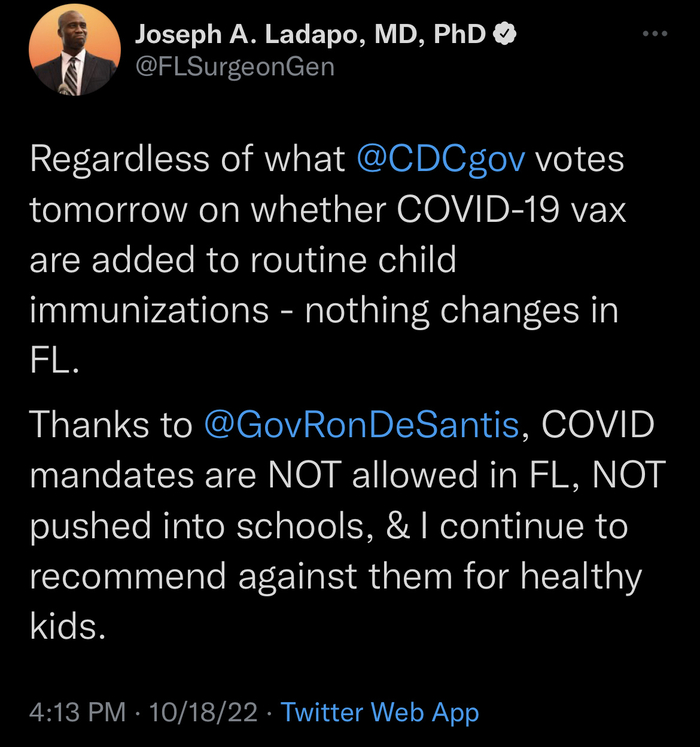Visit the @GovRonDeSantis mention link

[360, 424]
